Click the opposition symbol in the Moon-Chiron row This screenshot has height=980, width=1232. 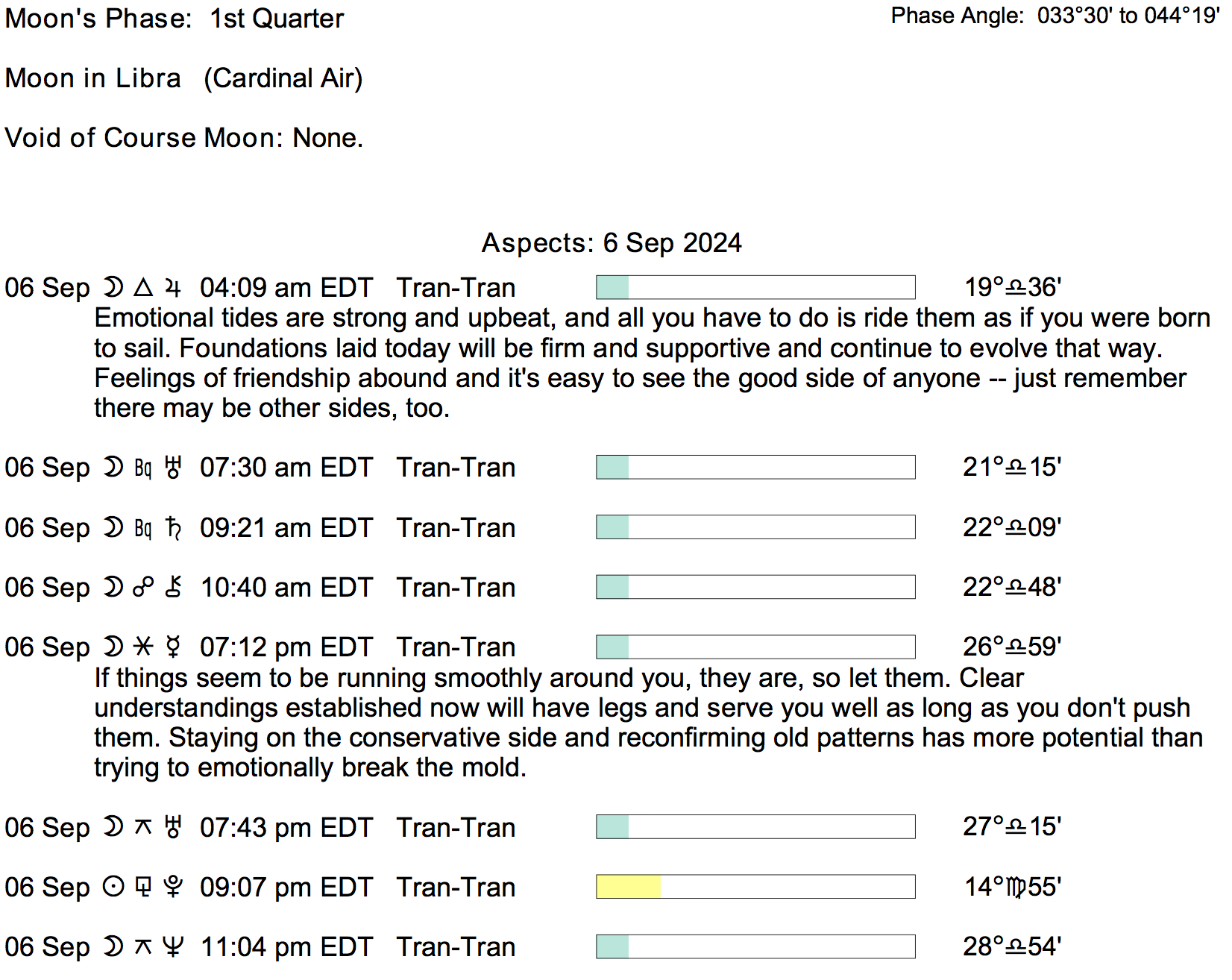click(143, 588)
